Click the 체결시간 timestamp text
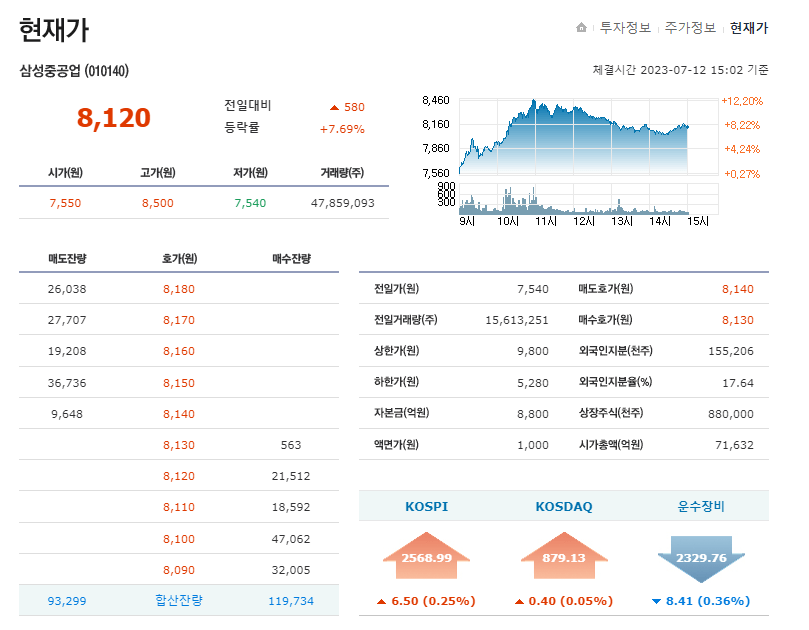This screenshot has height=630, width=809. (x=681, y=70)
